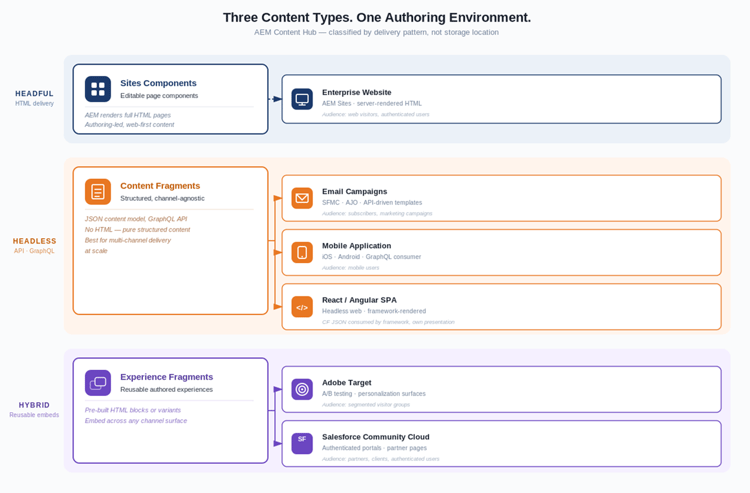
Task: Click 'AEM Sites · server-rendered HTML' text
Action: click(372, 103)
